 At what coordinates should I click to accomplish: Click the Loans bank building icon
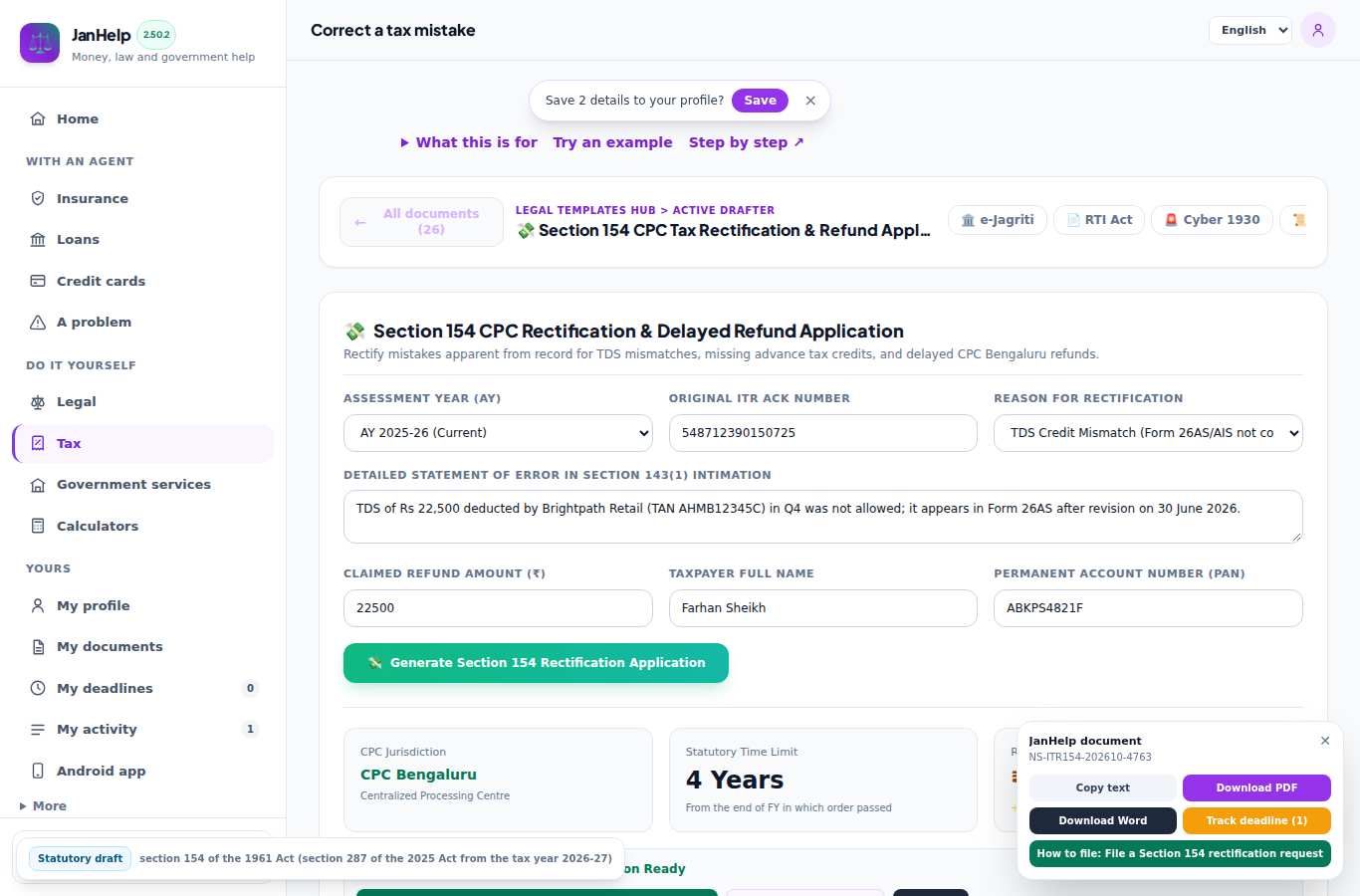(x=38, y=239)
